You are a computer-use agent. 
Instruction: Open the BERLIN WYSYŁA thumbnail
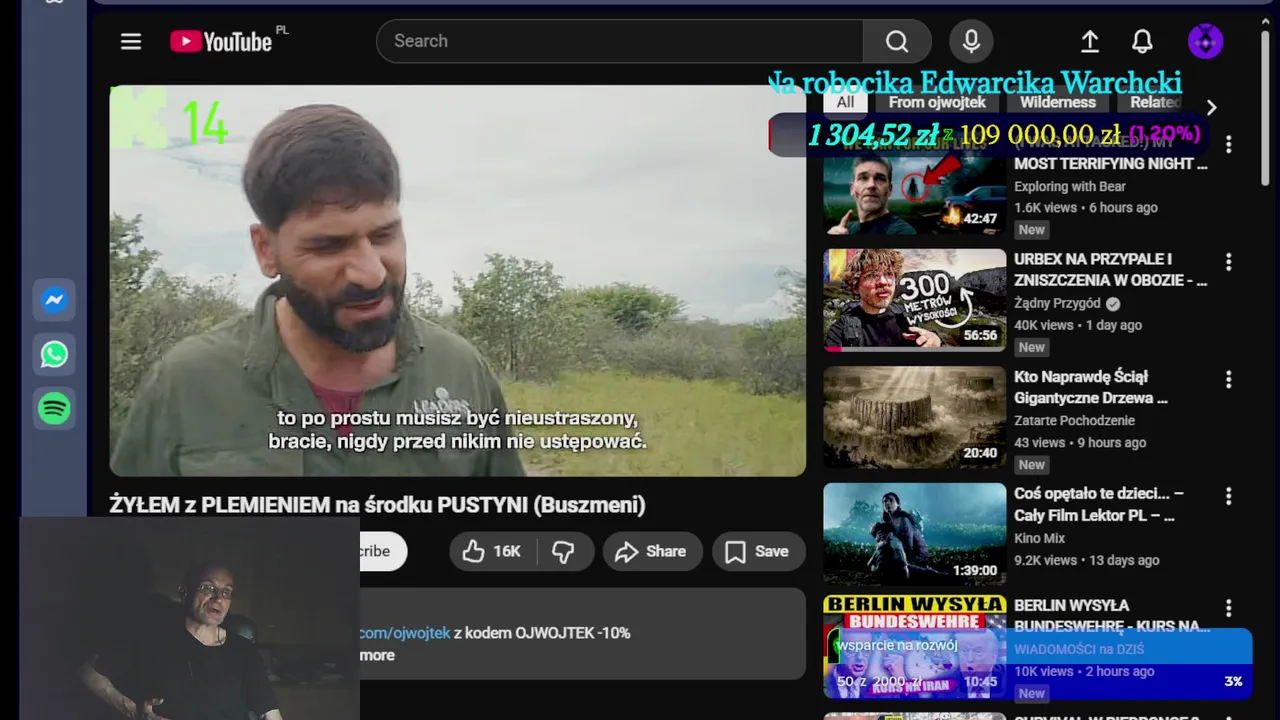pyautogui.click(x=914, y=647)
